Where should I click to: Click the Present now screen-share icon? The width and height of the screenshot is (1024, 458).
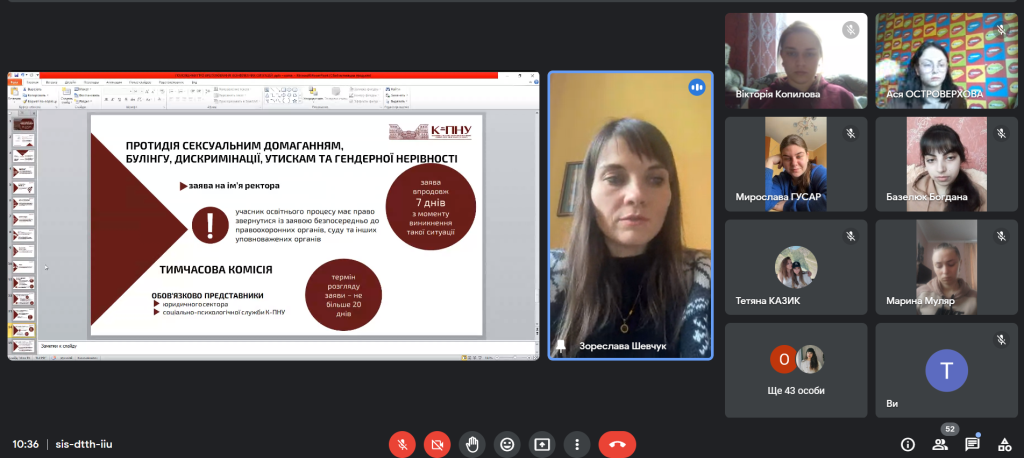(542, 443)
